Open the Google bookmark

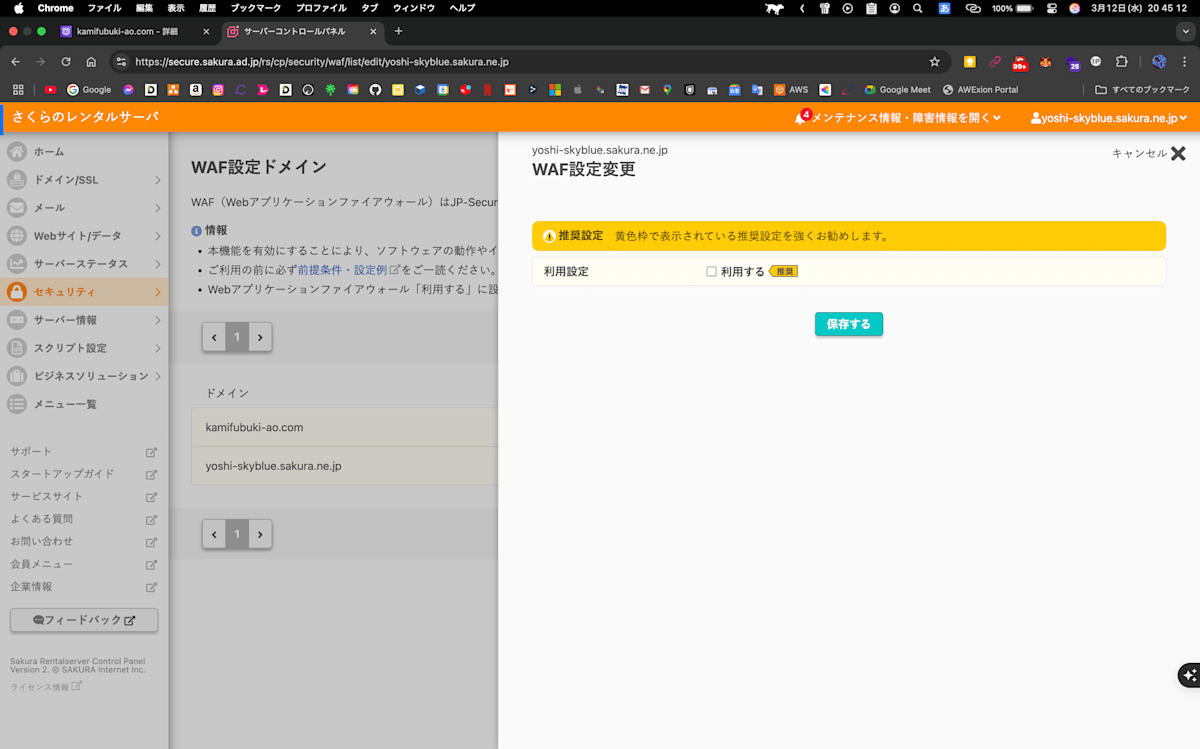click(89, 89)
